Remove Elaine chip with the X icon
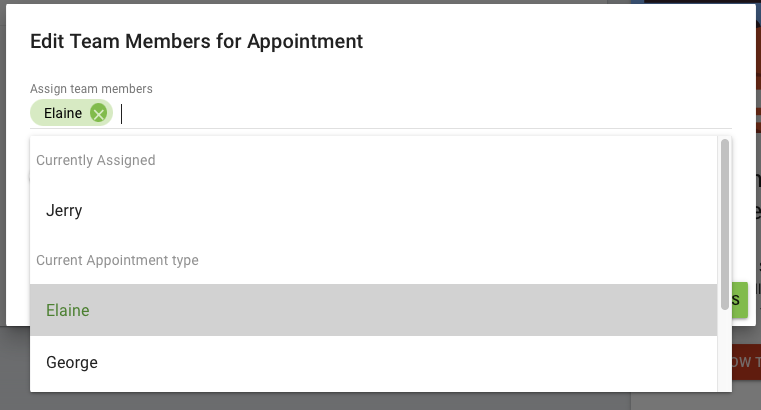The width and height of the screenshot is (761, 410). [99, 114]
